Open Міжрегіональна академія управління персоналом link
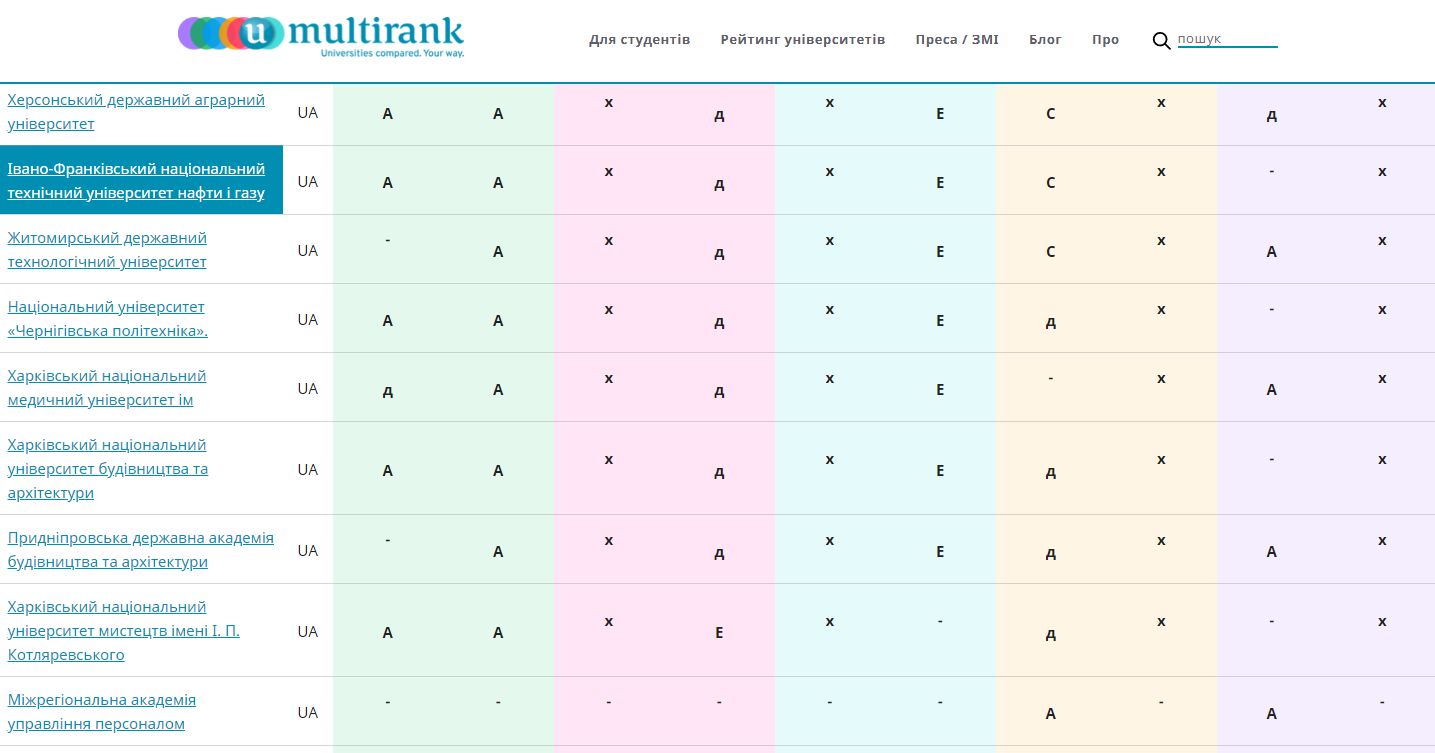 [x=102, y=712]
